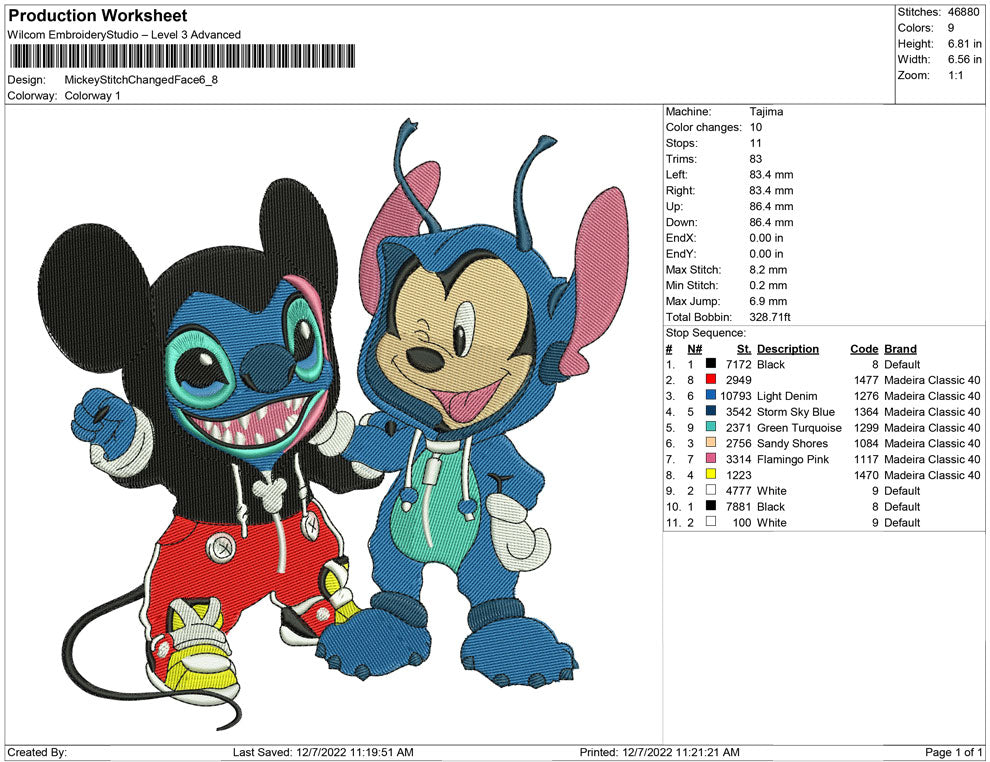Click the Page 1 of 1 label
This screenshot has width=990, height=762.
954,751
